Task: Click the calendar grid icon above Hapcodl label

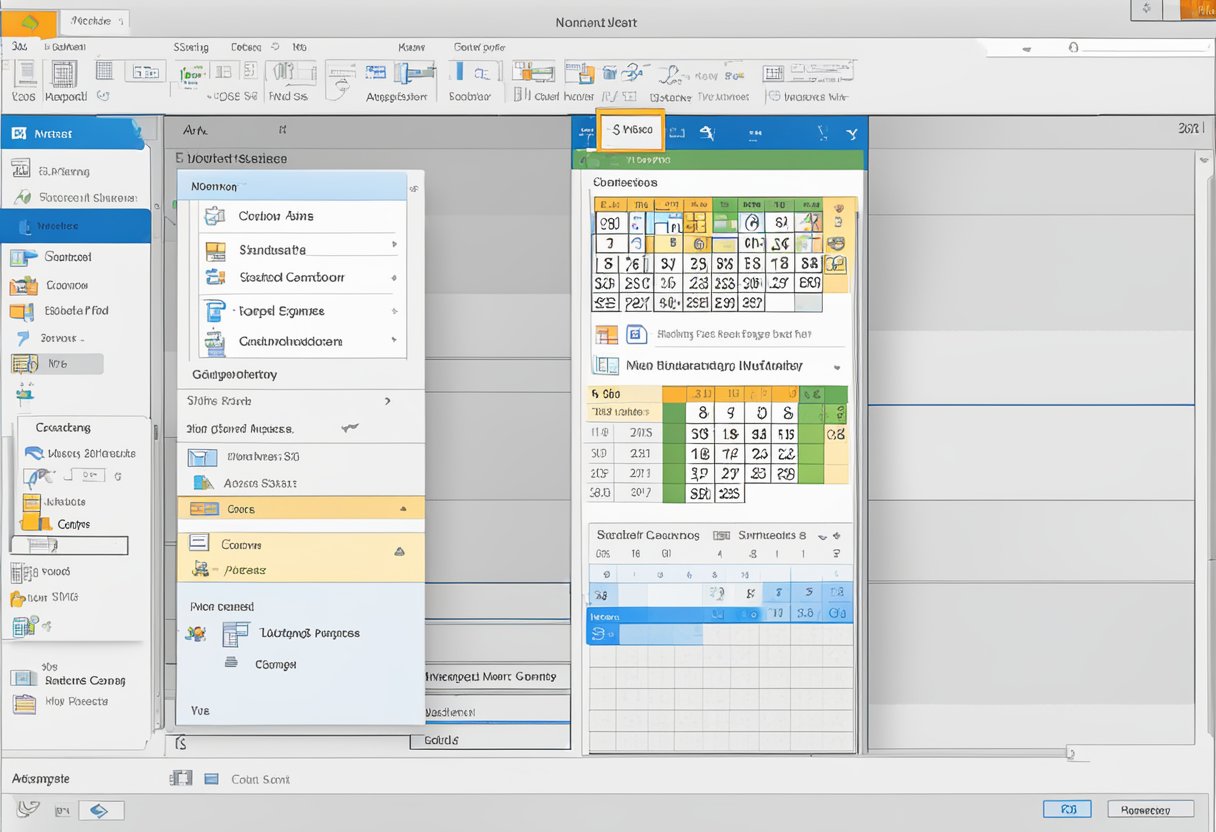Action: (x=64, y=75)
